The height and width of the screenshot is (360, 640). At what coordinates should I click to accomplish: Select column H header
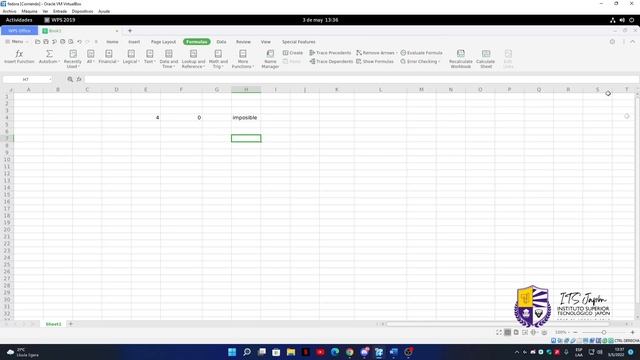coord(246,89)
